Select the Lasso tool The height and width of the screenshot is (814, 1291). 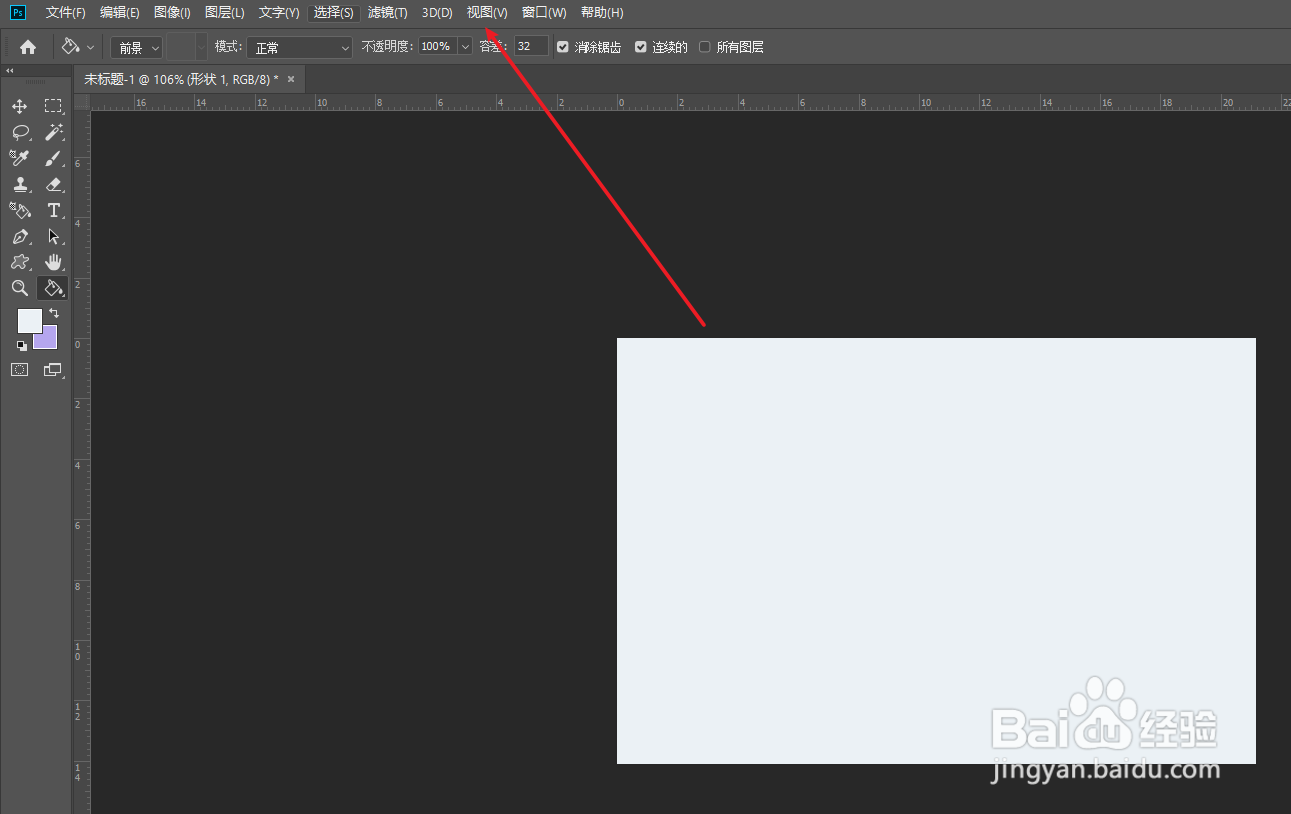(x=20, y=131)
